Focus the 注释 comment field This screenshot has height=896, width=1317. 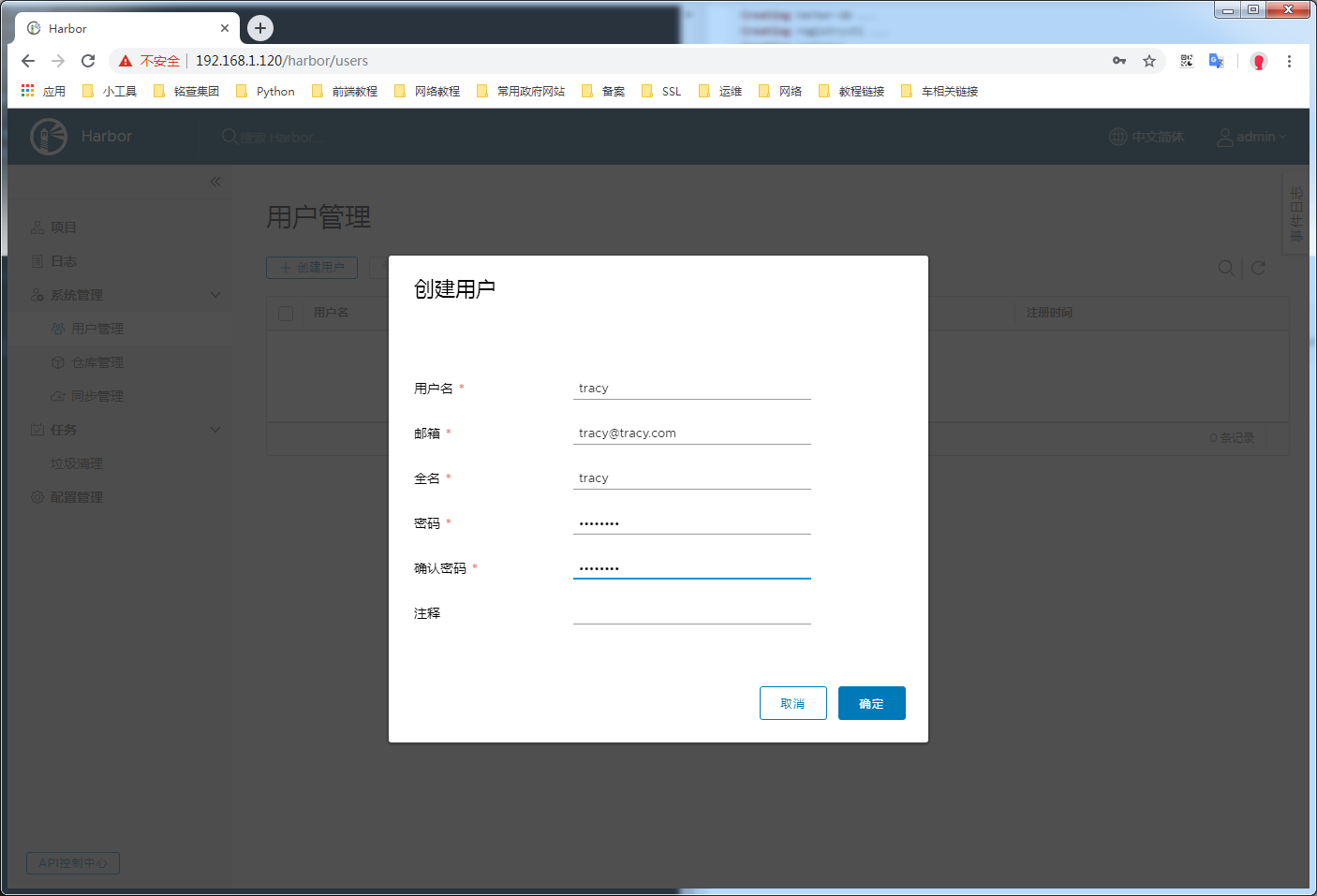[691, 612]
